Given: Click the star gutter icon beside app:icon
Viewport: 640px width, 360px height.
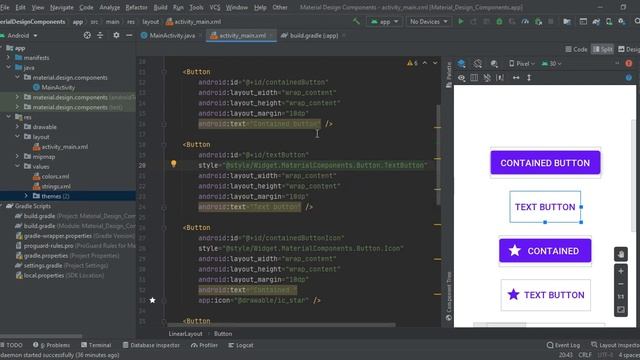Looking at the screenshot, I should [152, 300].
